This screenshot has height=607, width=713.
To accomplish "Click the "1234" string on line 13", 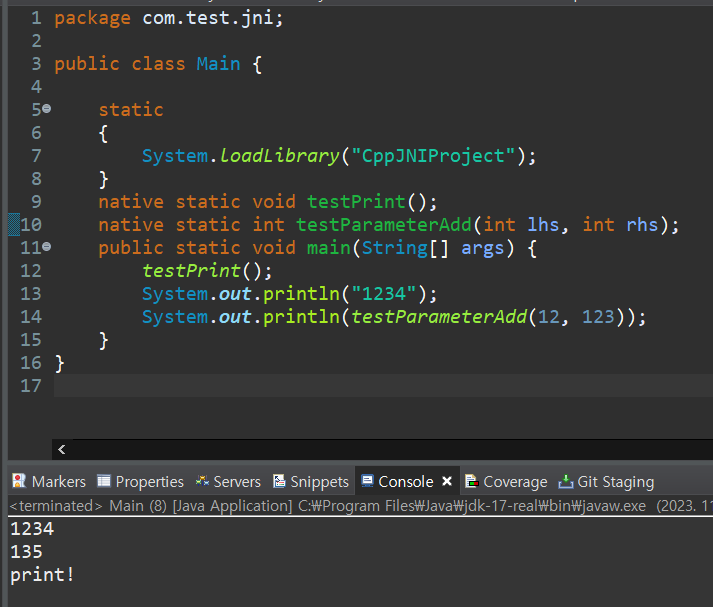I will point(384,294).
